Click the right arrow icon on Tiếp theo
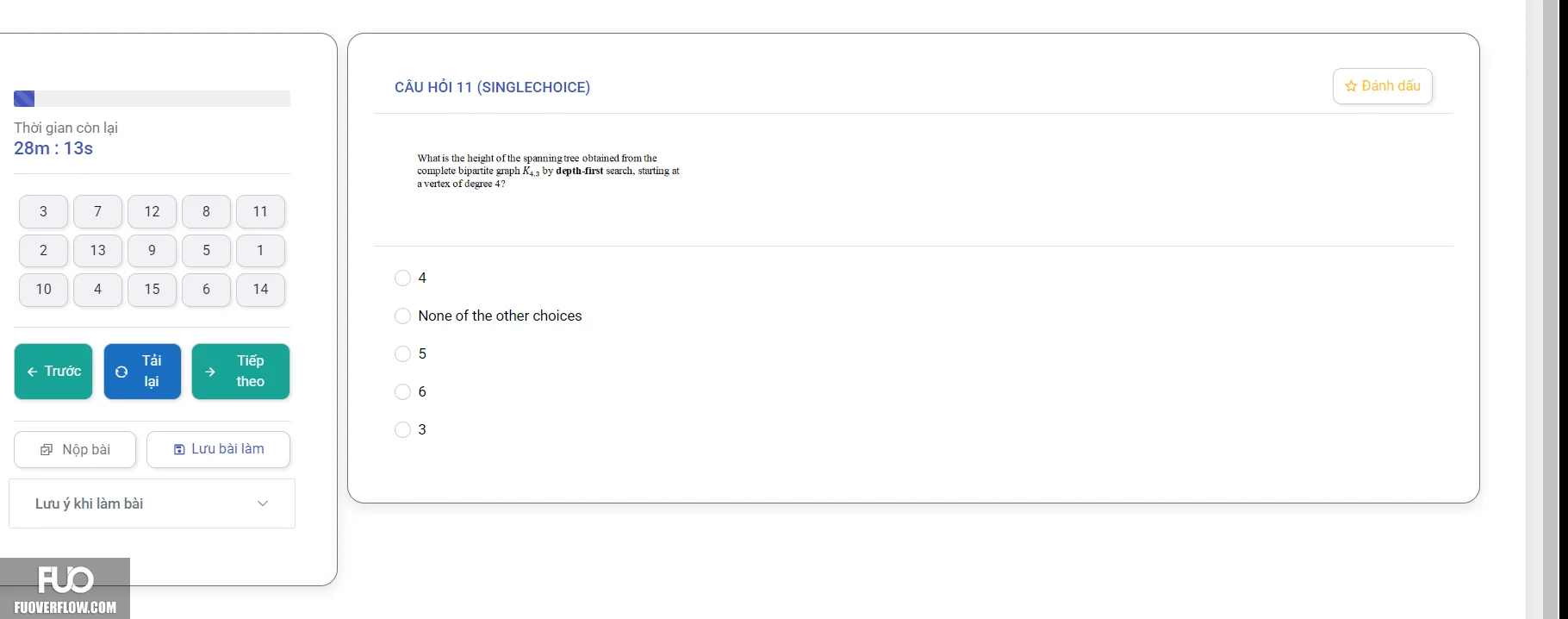1568x619 pixels. click(210, 372)
